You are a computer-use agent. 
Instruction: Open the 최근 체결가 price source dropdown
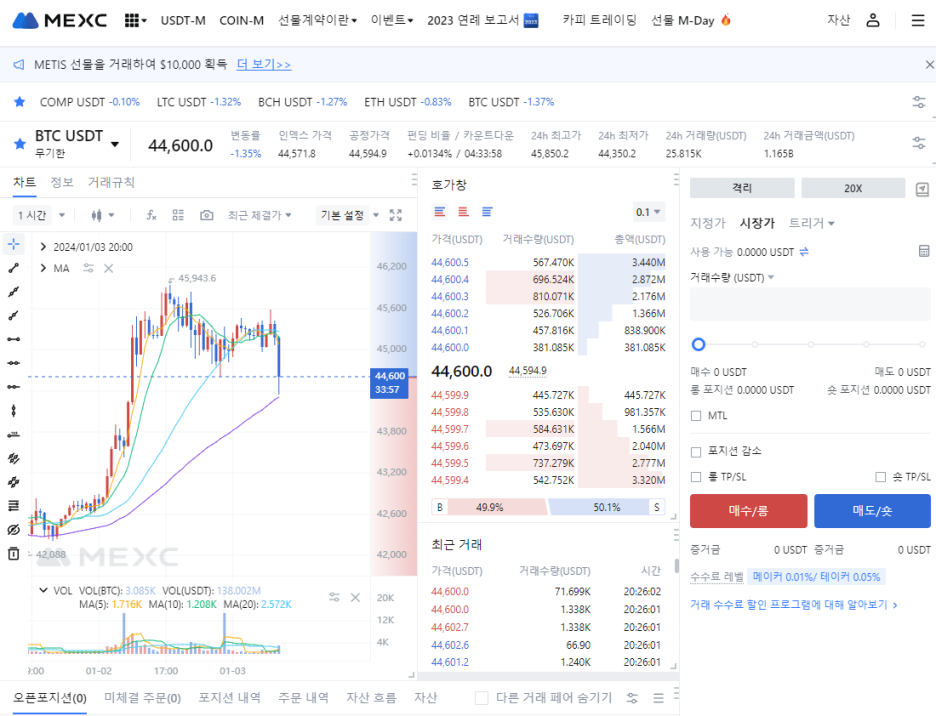(x=260, y=215)
